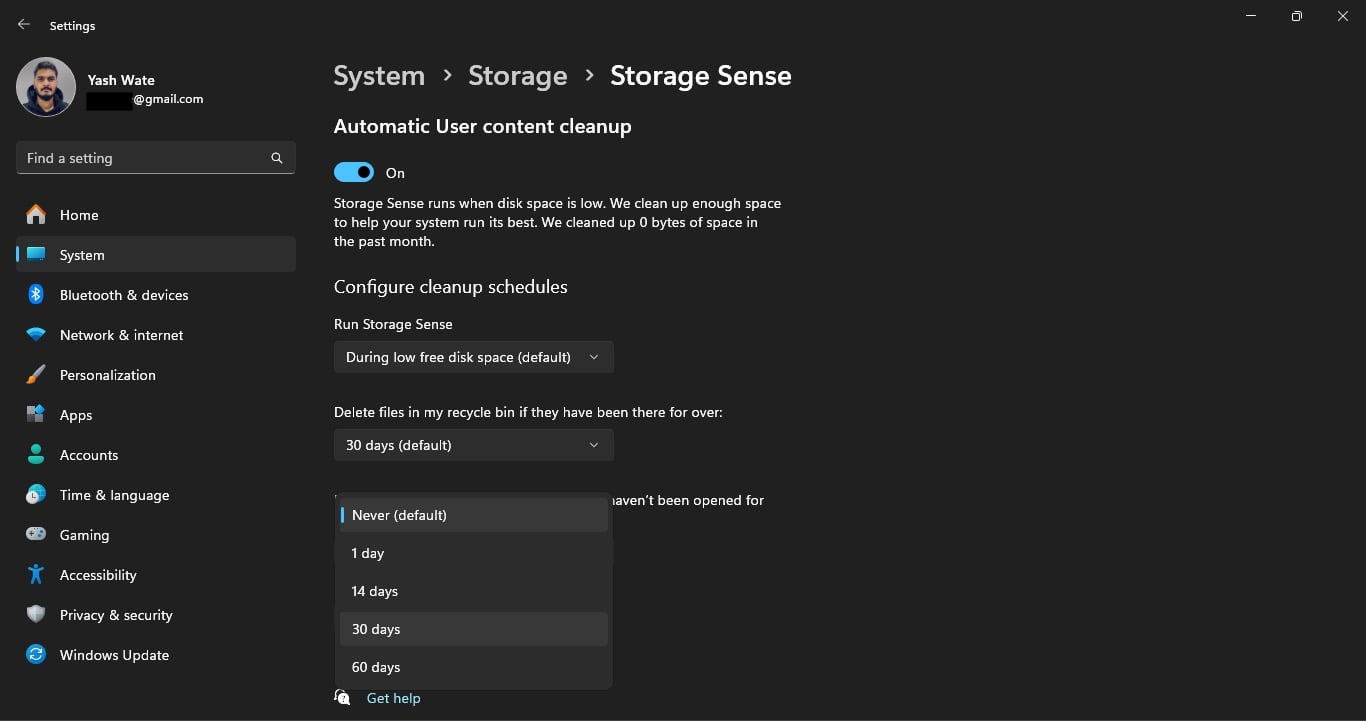
Task: Open Windows Update label
Action: coord(114,655)
